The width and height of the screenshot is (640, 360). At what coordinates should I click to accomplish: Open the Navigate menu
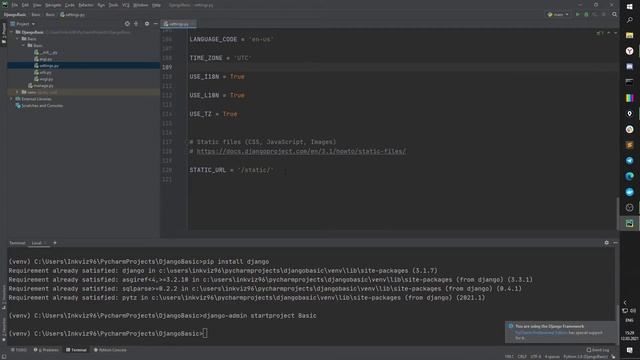[53, 5]
